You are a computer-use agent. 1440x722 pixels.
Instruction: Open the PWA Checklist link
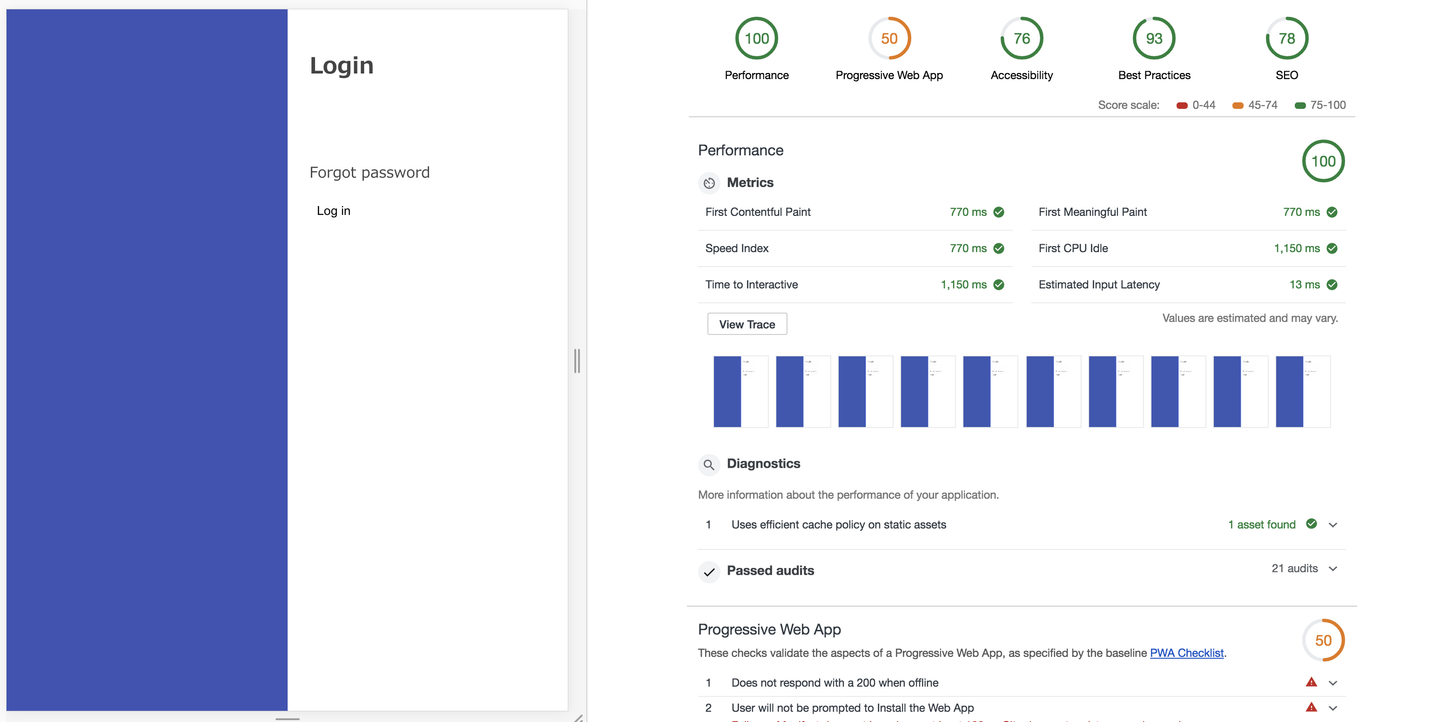click(1187, 653)
